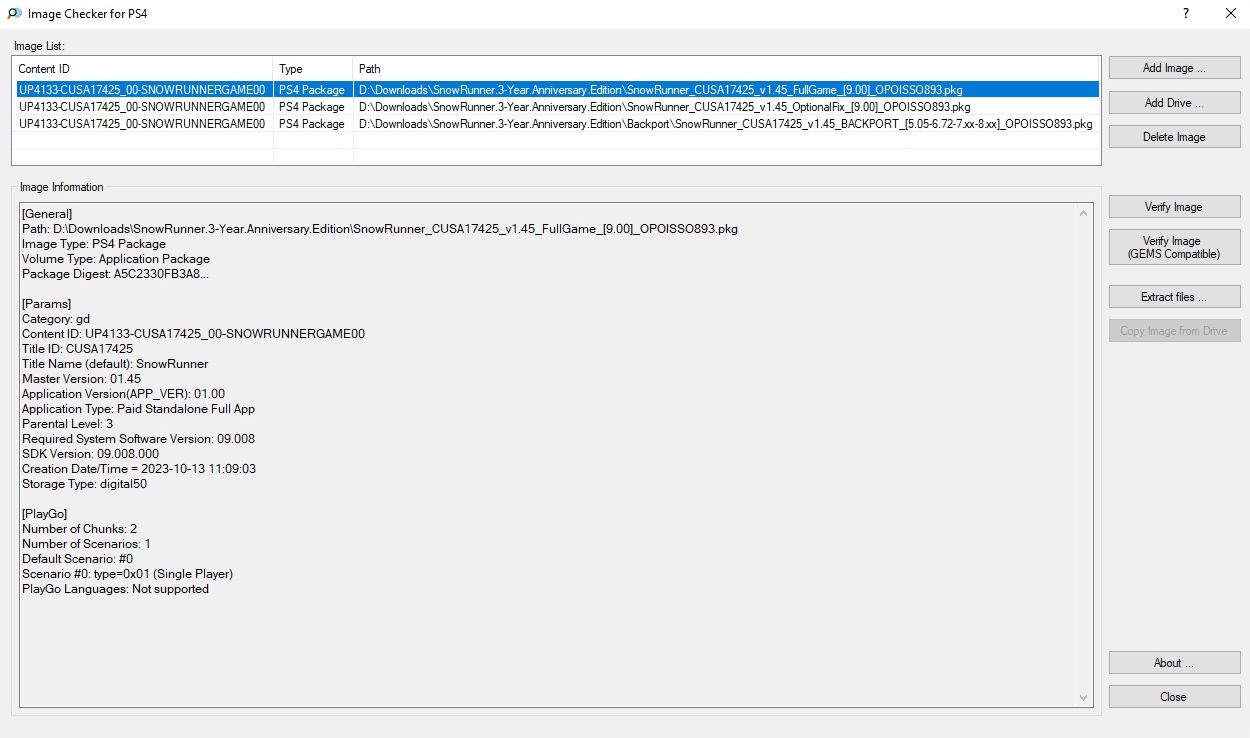Click the Delete Image button
The height and width of the screenshot is (738, 1250).
pos(1174,137)
